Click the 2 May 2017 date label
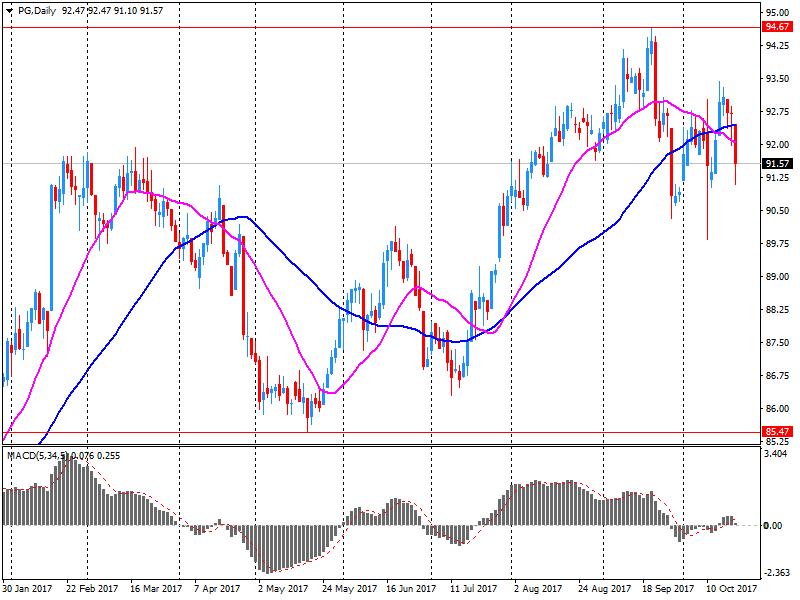The image size is (800, 600). tap(283, 589)
